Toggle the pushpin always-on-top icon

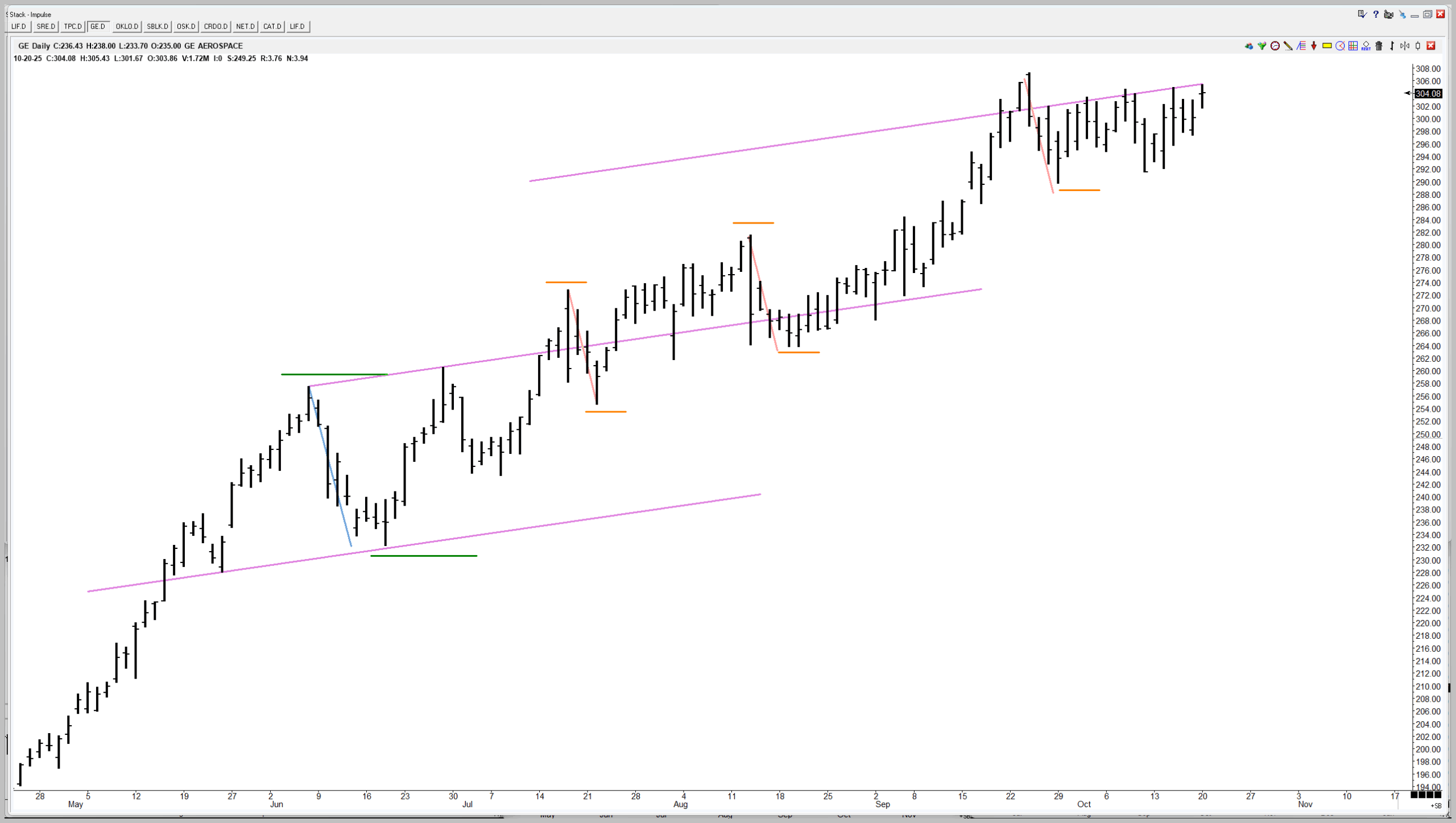coord(1403,15)
